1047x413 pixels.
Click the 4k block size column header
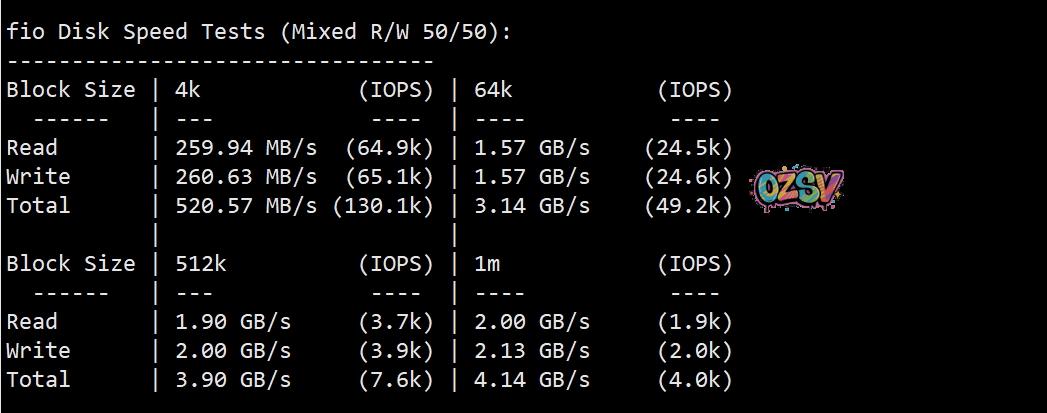(x=188, y=90)
